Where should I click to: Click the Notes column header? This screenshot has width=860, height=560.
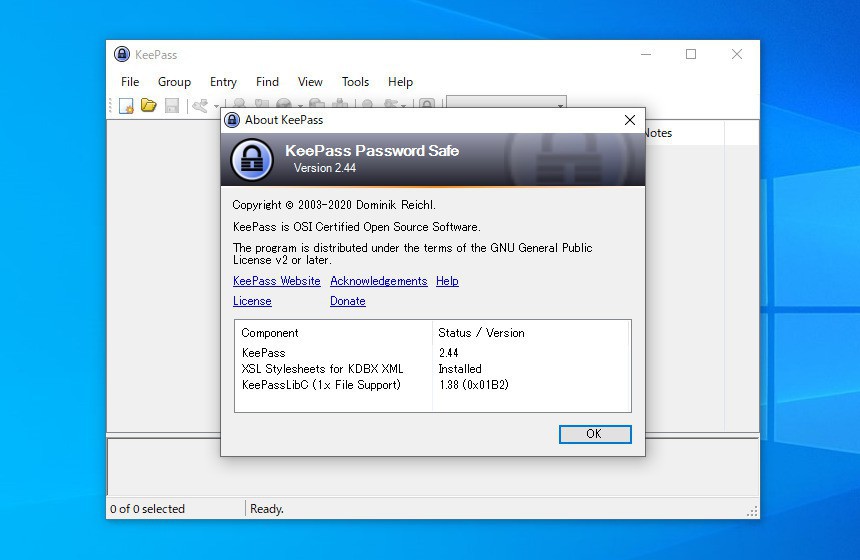[x=658, y=133]
